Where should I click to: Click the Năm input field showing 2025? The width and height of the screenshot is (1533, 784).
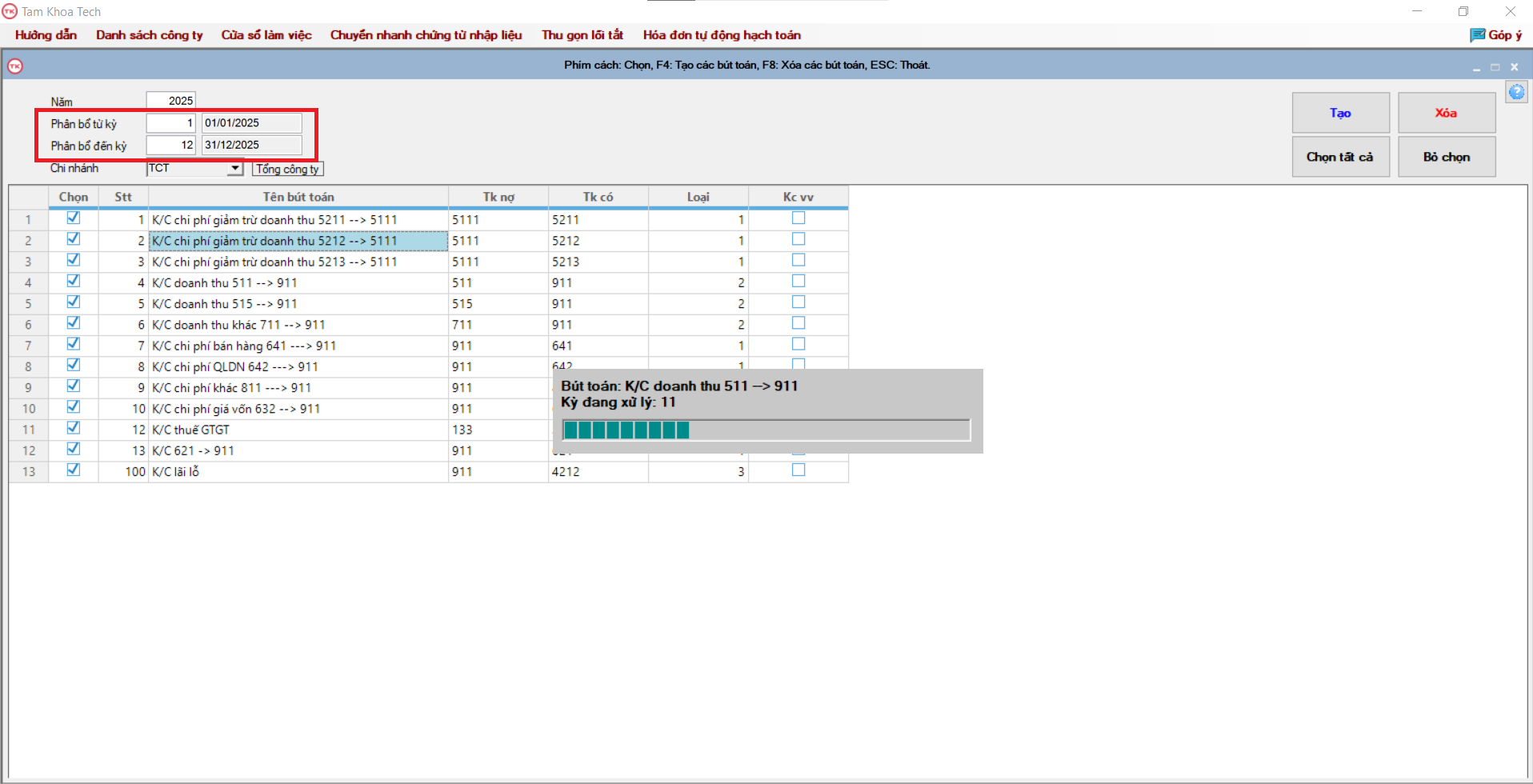(x=170, y=101)
